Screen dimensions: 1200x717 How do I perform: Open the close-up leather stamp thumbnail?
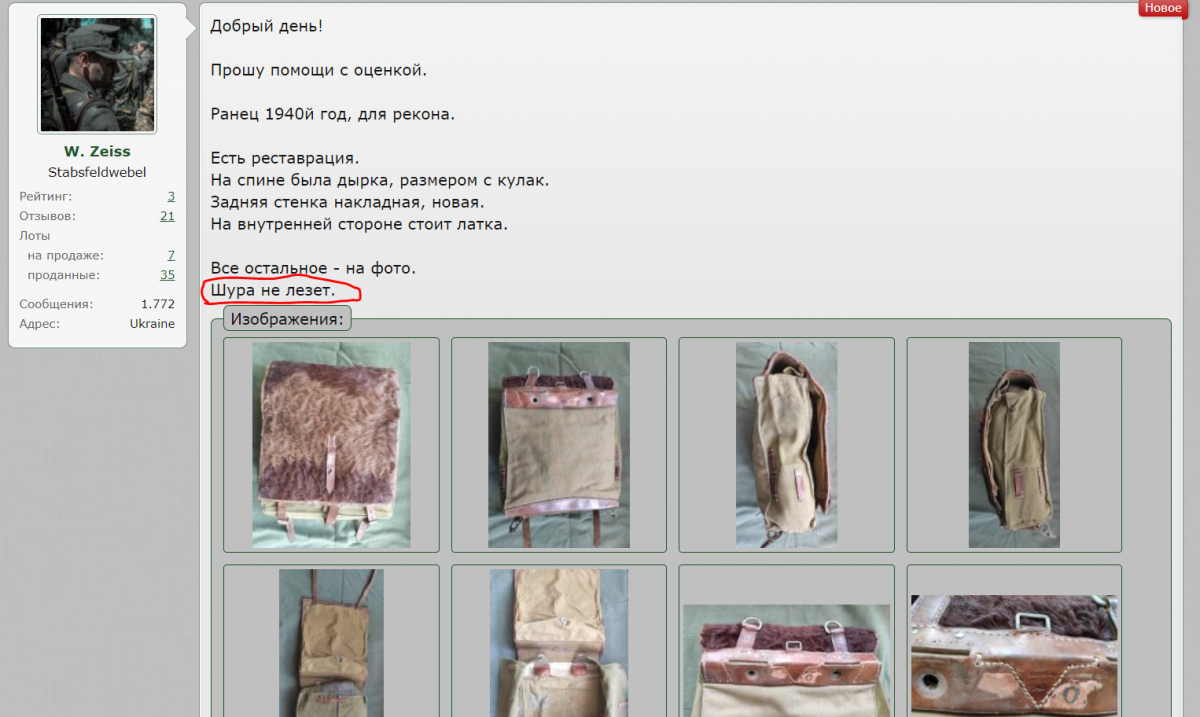[1014, 655]
